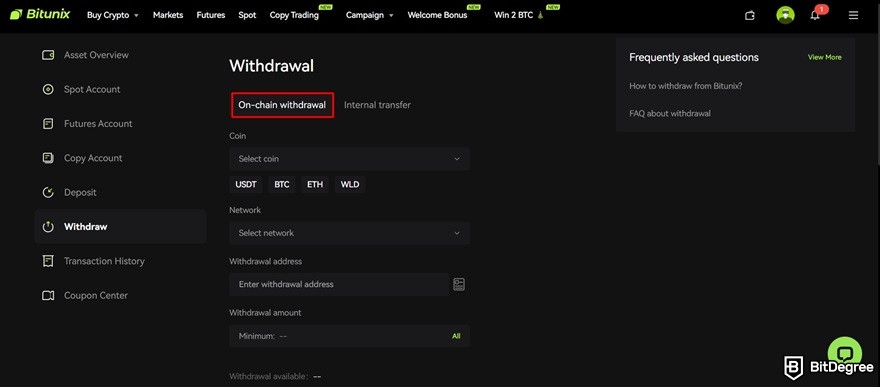Choose the BTC quick coin button
The width and height of the screenshot is (880, 387).
(282, 185)
